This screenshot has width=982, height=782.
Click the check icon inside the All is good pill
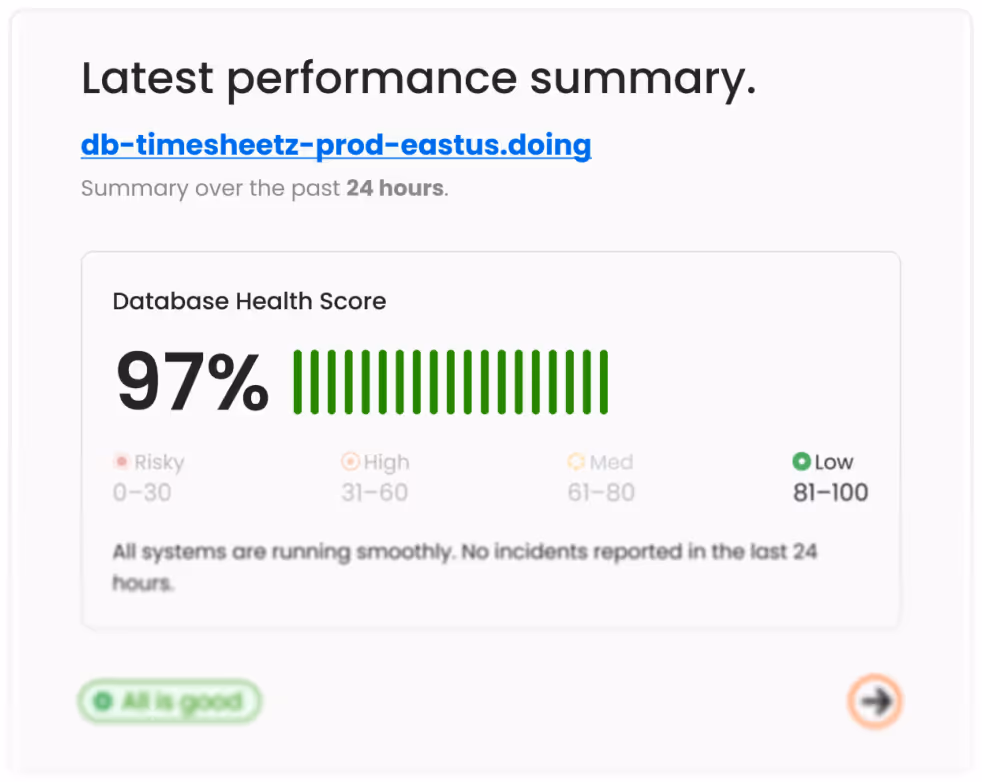point(103,701)
